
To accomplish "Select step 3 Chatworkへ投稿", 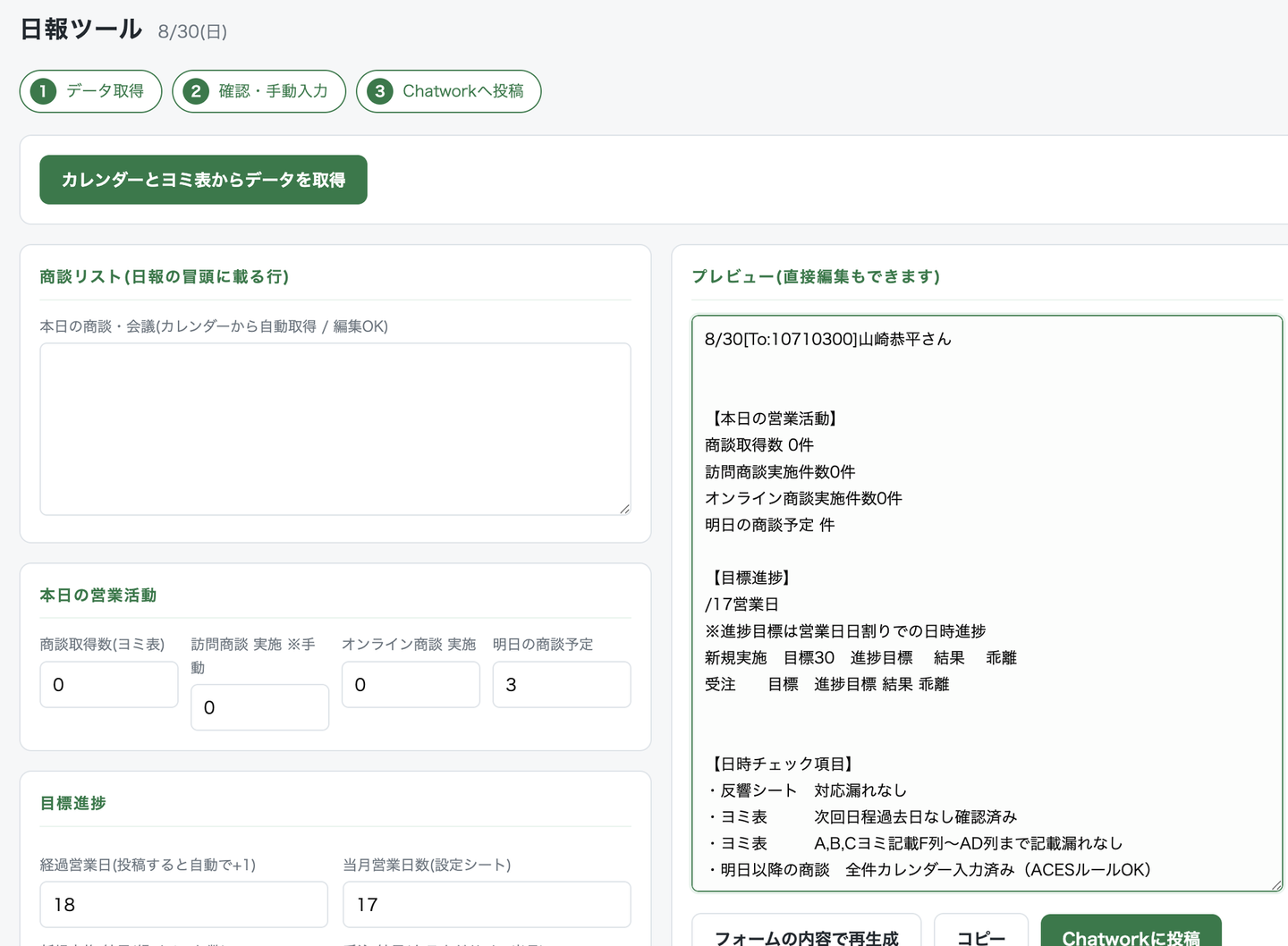I will click(448, 91).
